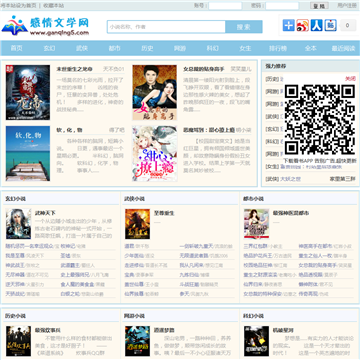Image resolution: width=360 pixels, height=360 pixels.
Task: Share via the Renren icon
Action: pos(316,25)
